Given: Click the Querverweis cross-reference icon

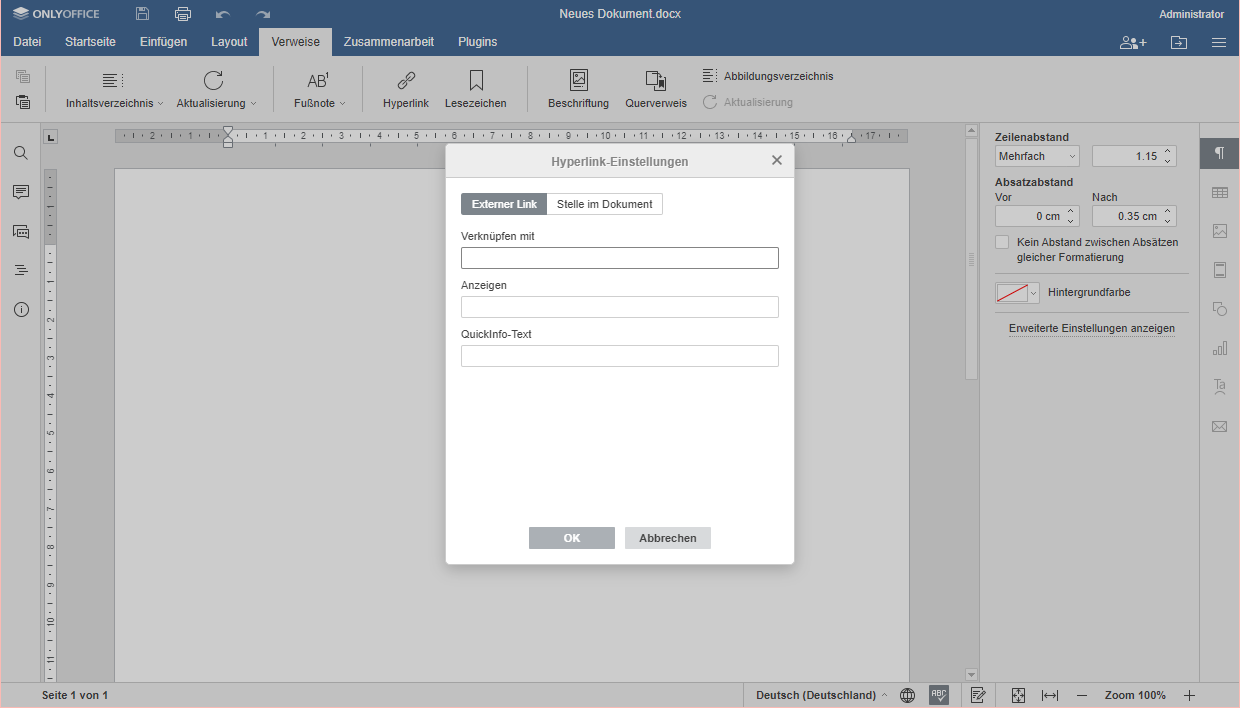Looking at the screenshot, I should (656, 81).
